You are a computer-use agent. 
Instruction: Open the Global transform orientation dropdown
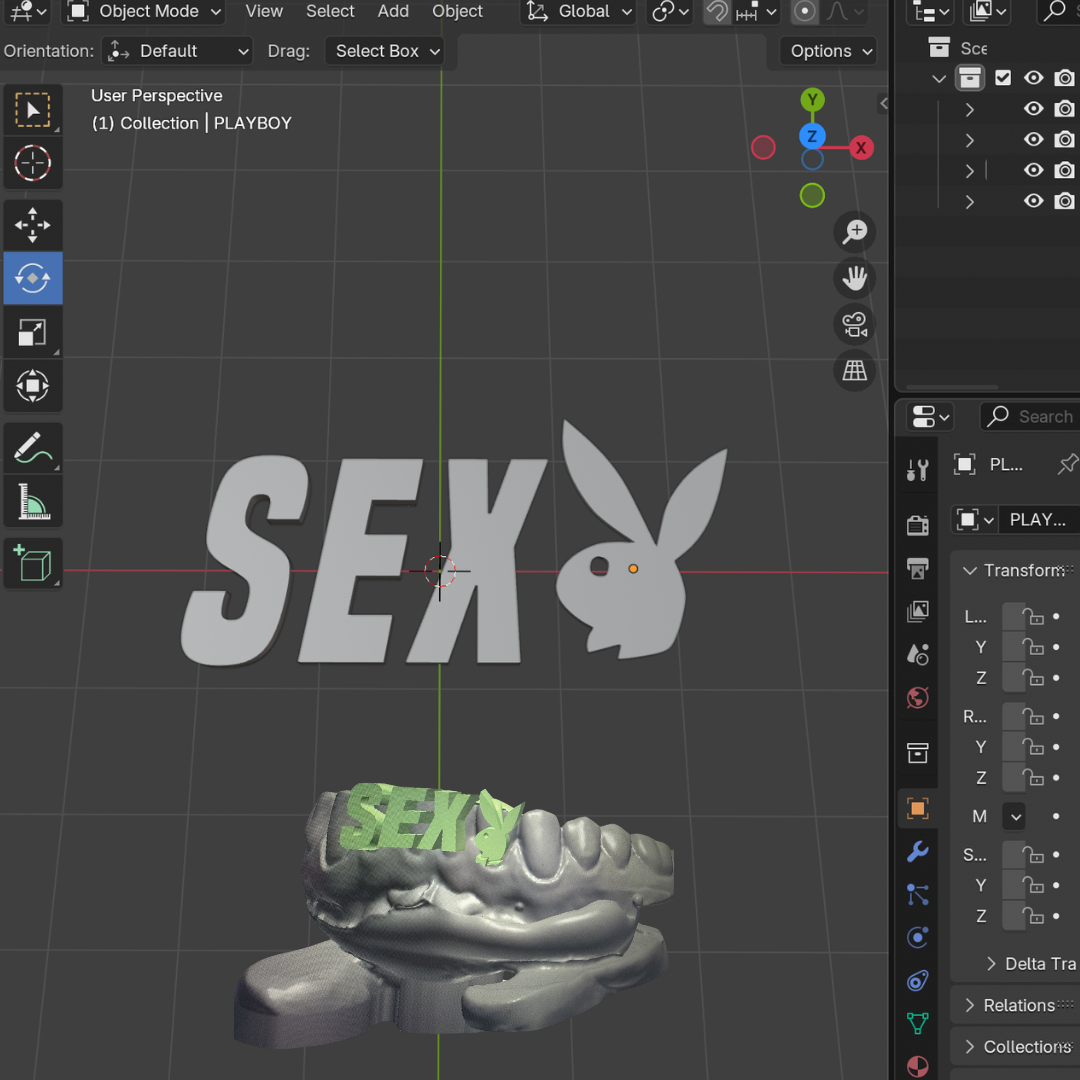coord(577,12)
